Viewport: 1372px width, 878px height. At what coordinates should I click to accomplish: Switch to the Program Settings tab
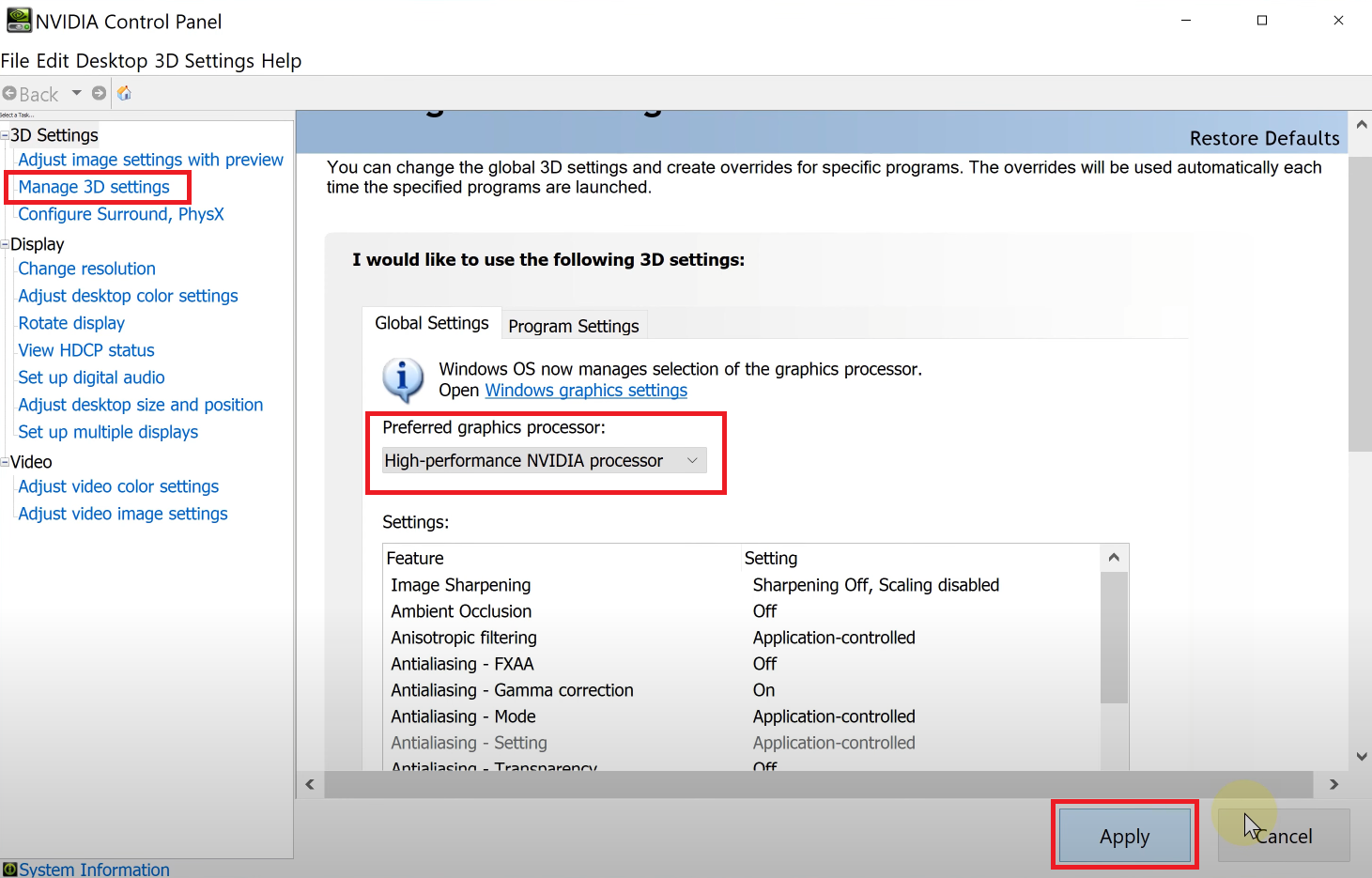click(x=573, y=326)
